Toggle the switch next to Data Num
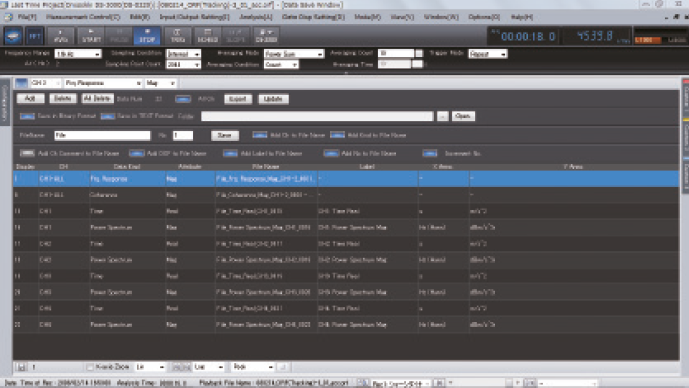 point(183,99)
